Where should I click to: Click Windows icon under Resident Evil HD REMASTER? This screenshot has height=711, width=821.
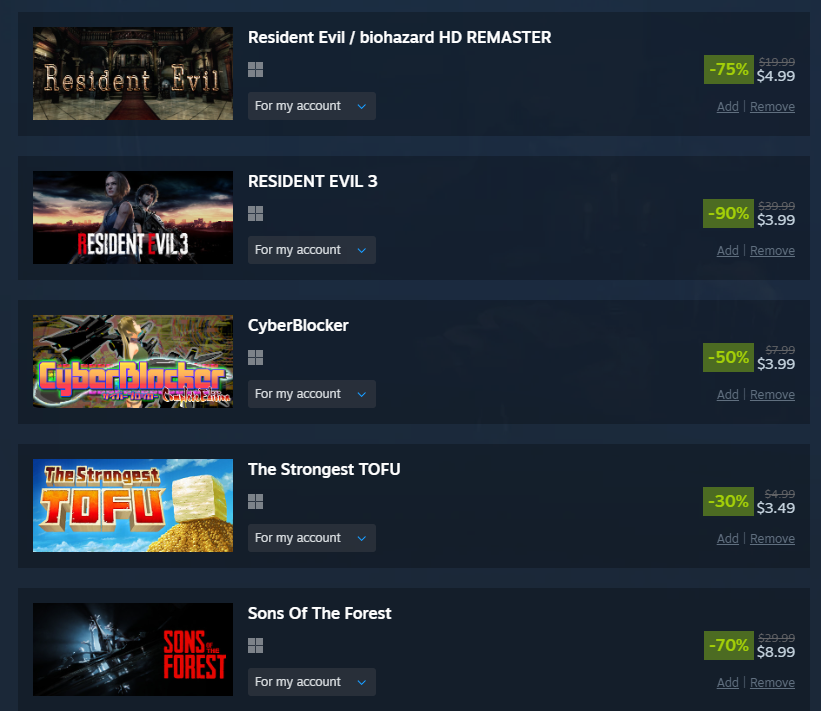[256, 70]
